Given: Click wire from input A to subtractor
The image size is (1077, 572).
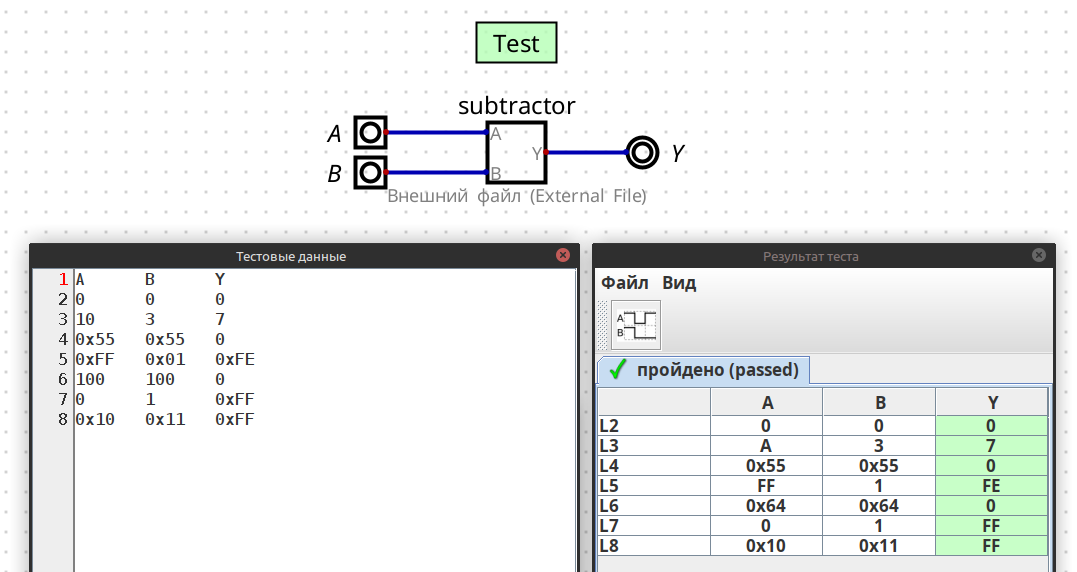Looking at the screenshot, I should coord(437,133).
